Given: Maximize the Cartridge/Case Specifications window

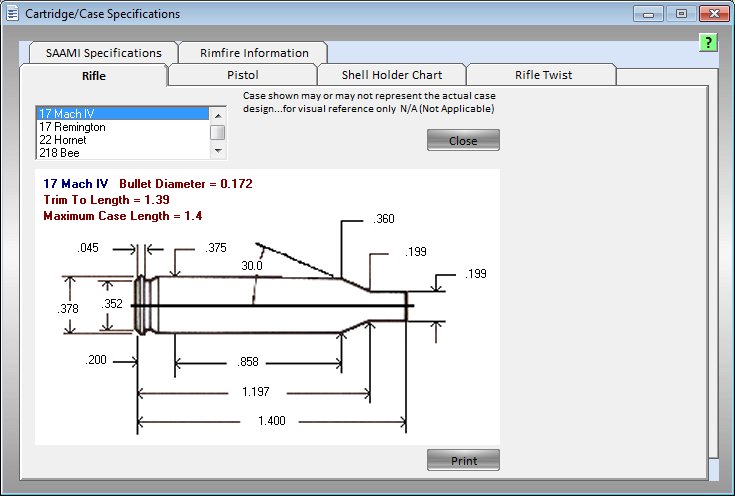Looking at the screenshot, I should (681, 14).
